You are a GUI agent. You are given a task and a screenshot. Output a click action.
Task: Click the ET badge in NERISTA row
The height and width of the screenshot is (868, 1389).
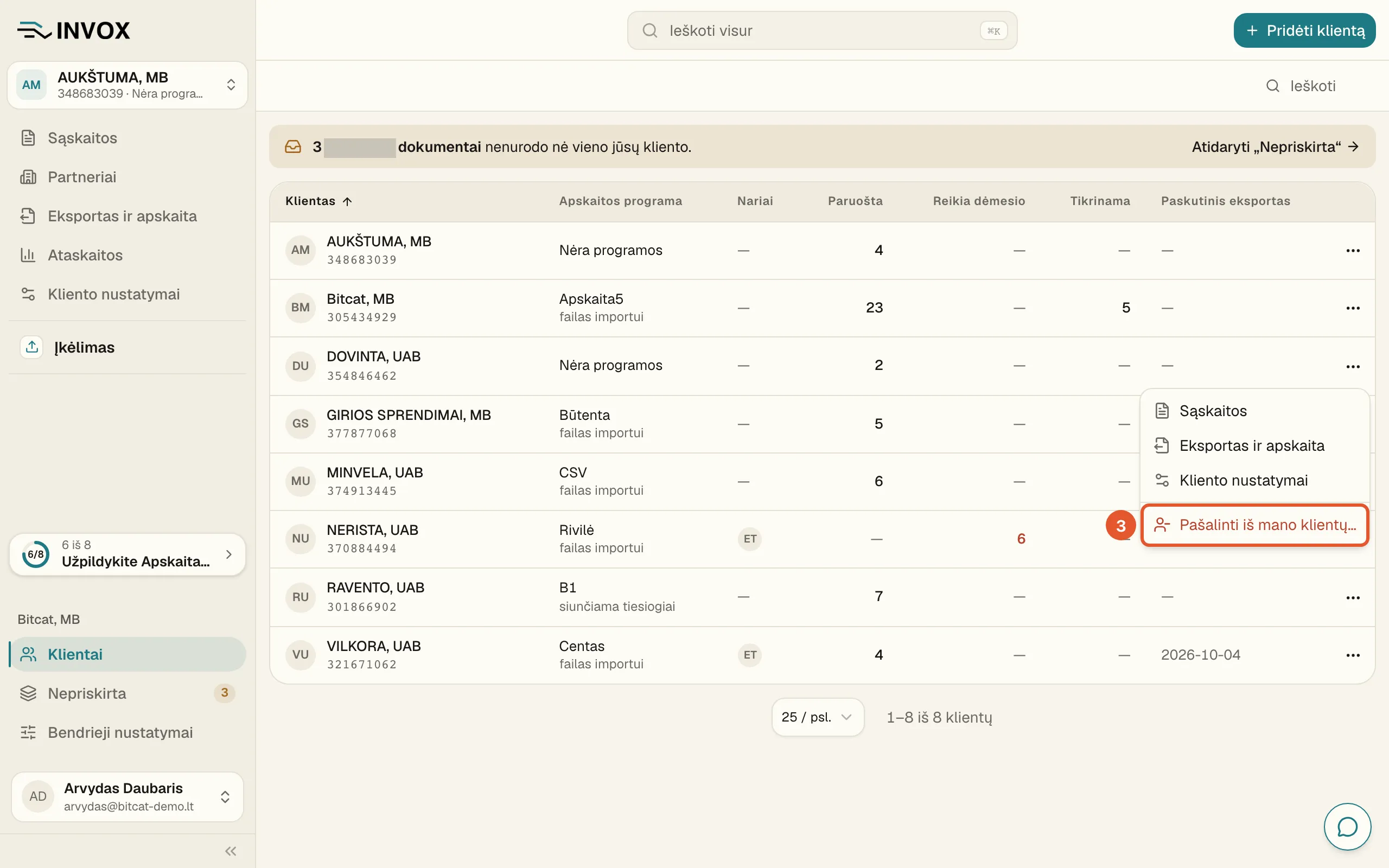(750, 539)
